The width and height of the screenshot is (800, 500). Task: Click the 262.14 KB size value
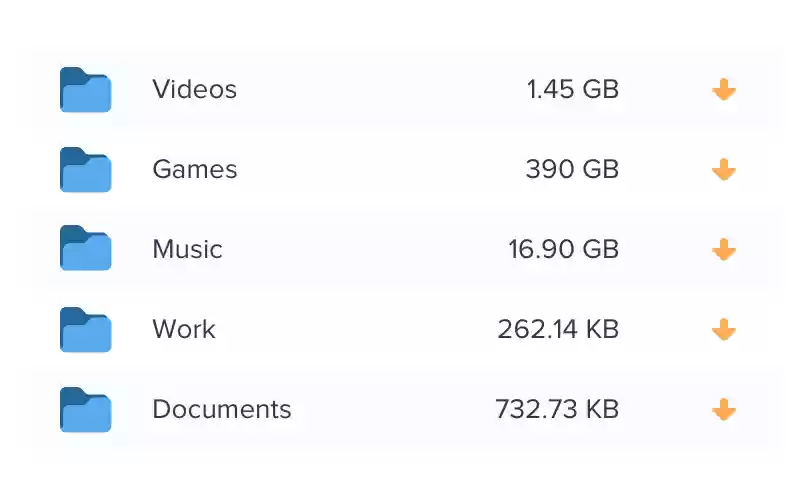coord(558,329)
